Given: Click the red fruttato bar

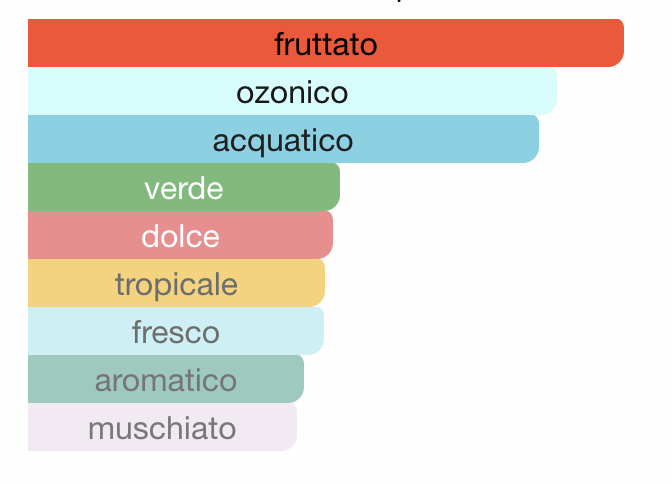Looking at the screenshot, I should (326, 43).
